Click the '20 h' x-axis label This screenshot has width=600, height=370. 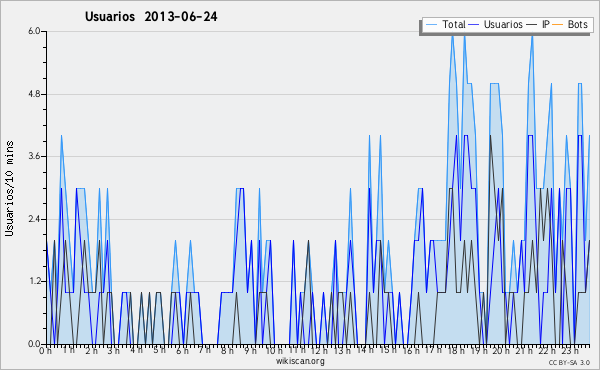tap(501, 350)
